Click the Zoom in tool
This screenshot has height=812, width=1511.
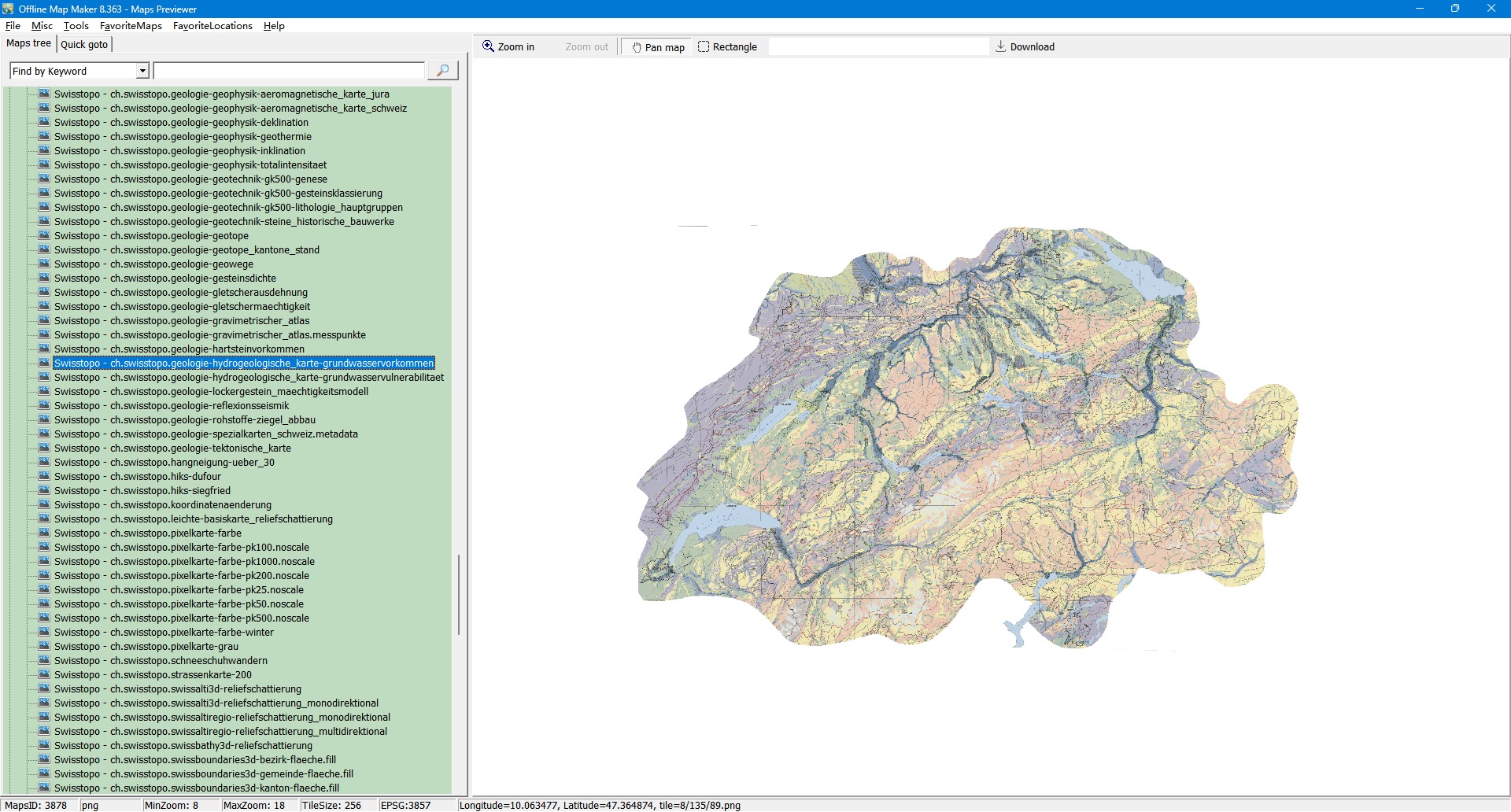[x=508, y=47]
